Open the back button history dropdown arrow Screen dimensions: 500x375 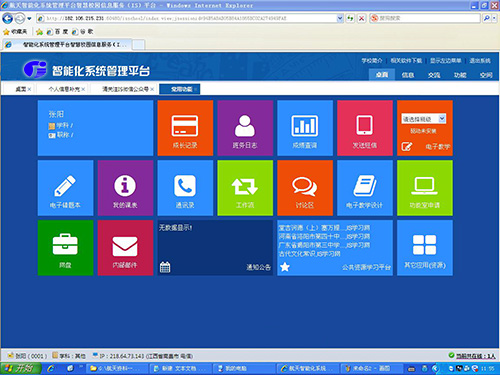[x=29, y=19]
